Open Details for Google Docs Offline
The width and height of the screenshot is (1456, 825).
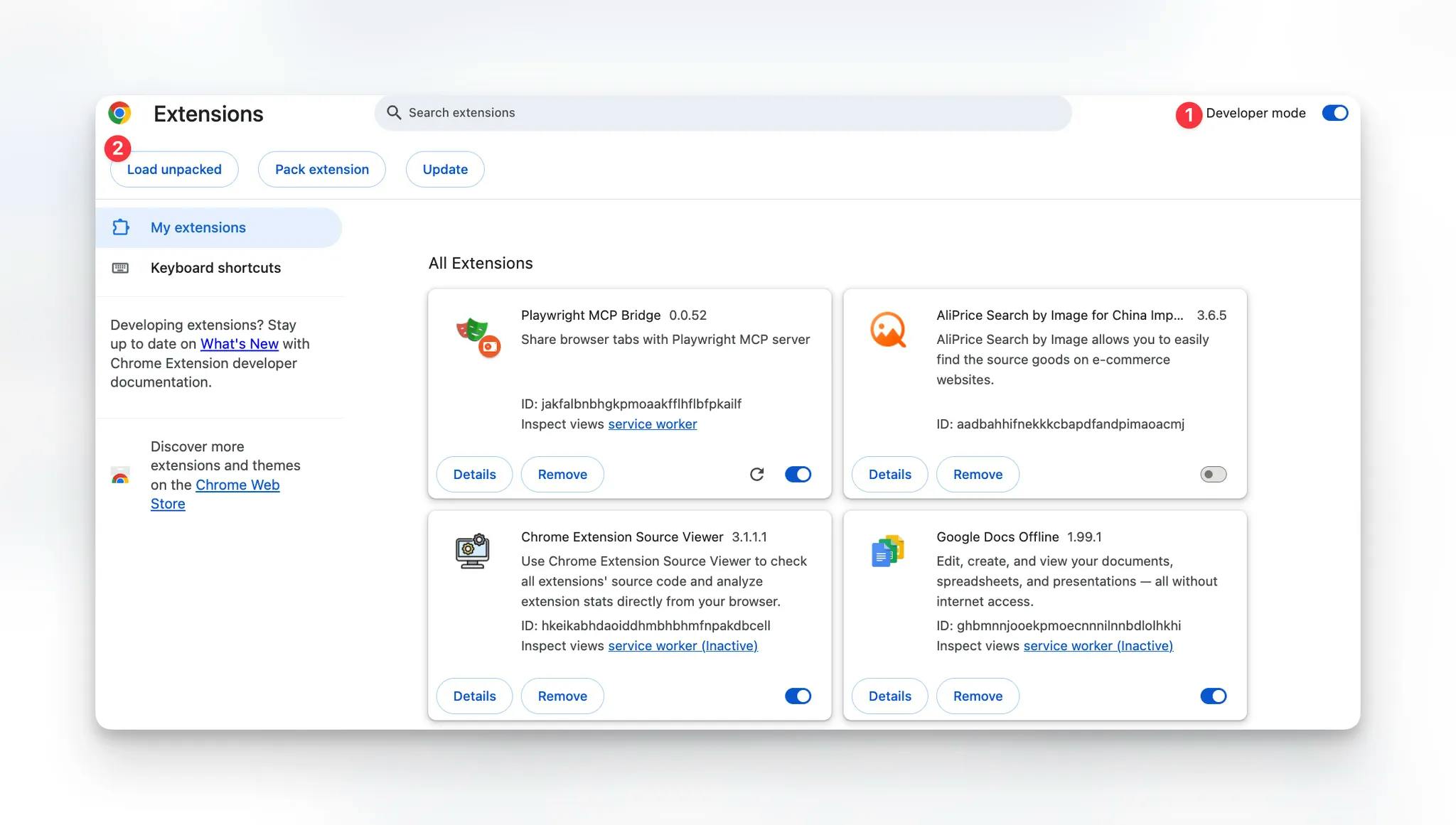889,696
